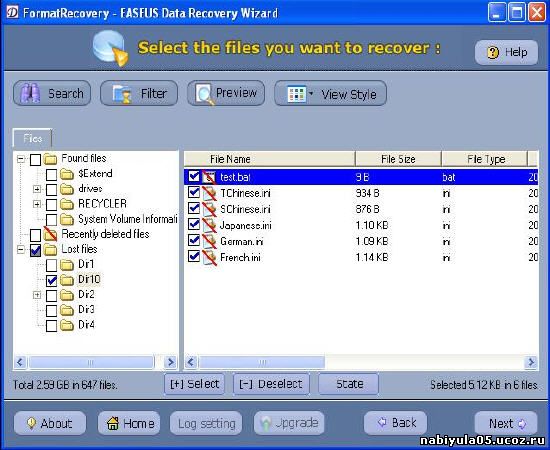Check the Dir2 folder checkbox
The height and width of the screenshot is (450, 550).
[x=52, y=295]
